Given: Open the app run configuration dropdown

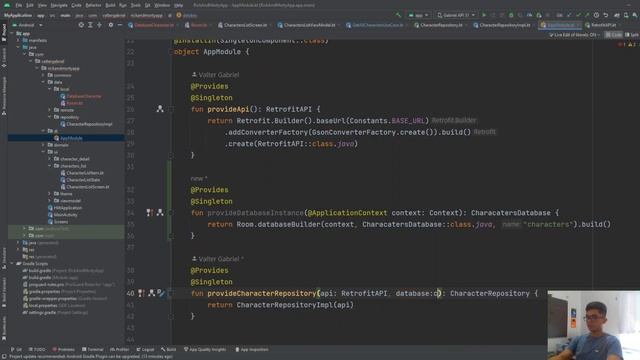Looking at the screenshot, I should tap(418, 15).
